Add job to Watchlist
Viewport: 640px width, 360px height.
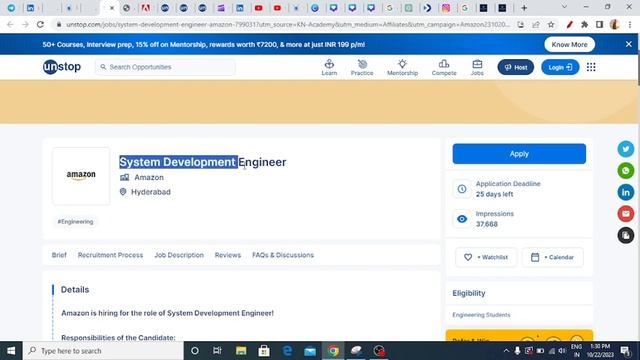[x=486, y=257]
